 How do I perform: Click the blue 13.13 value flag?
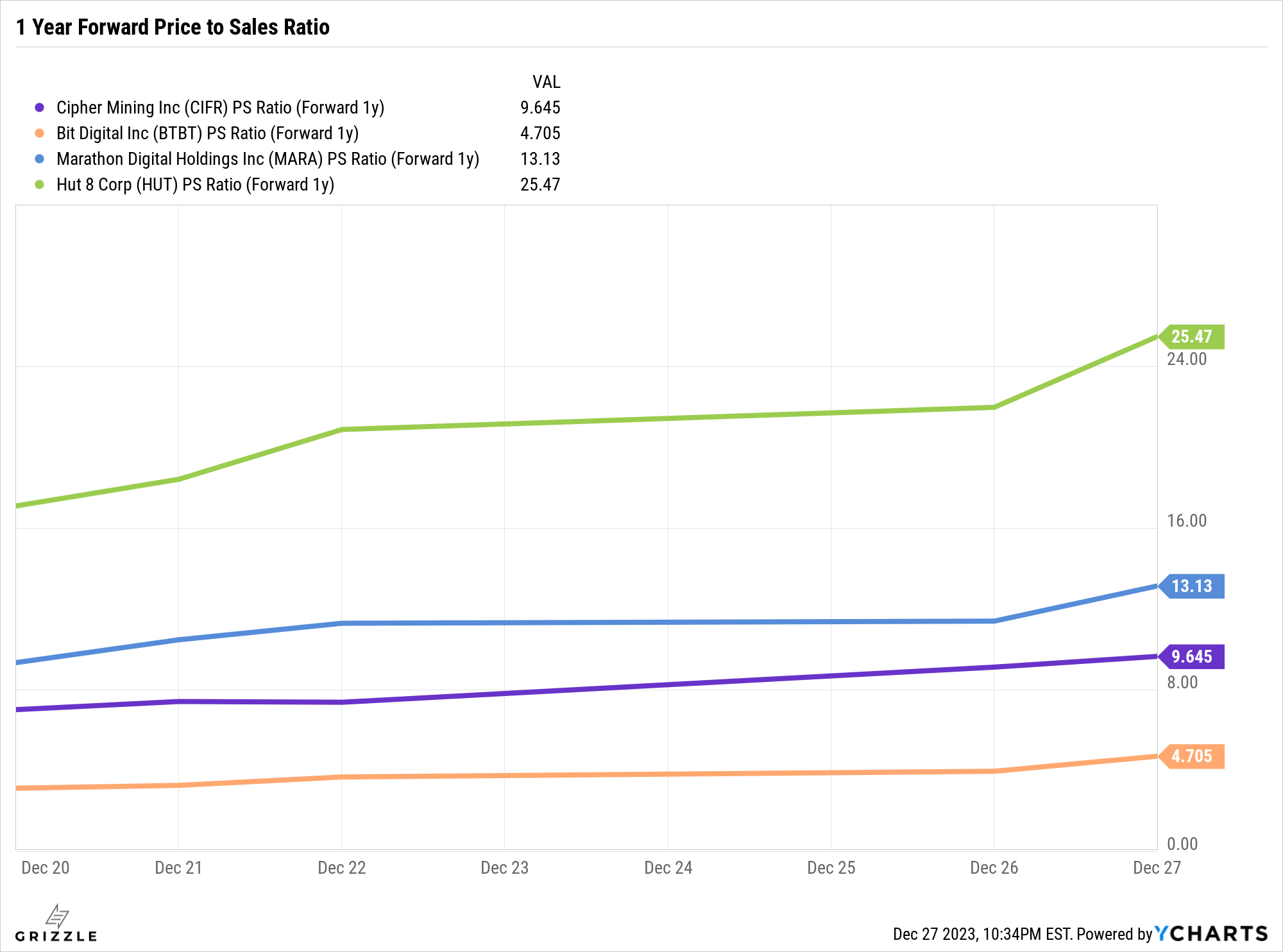pos(1192,586)
